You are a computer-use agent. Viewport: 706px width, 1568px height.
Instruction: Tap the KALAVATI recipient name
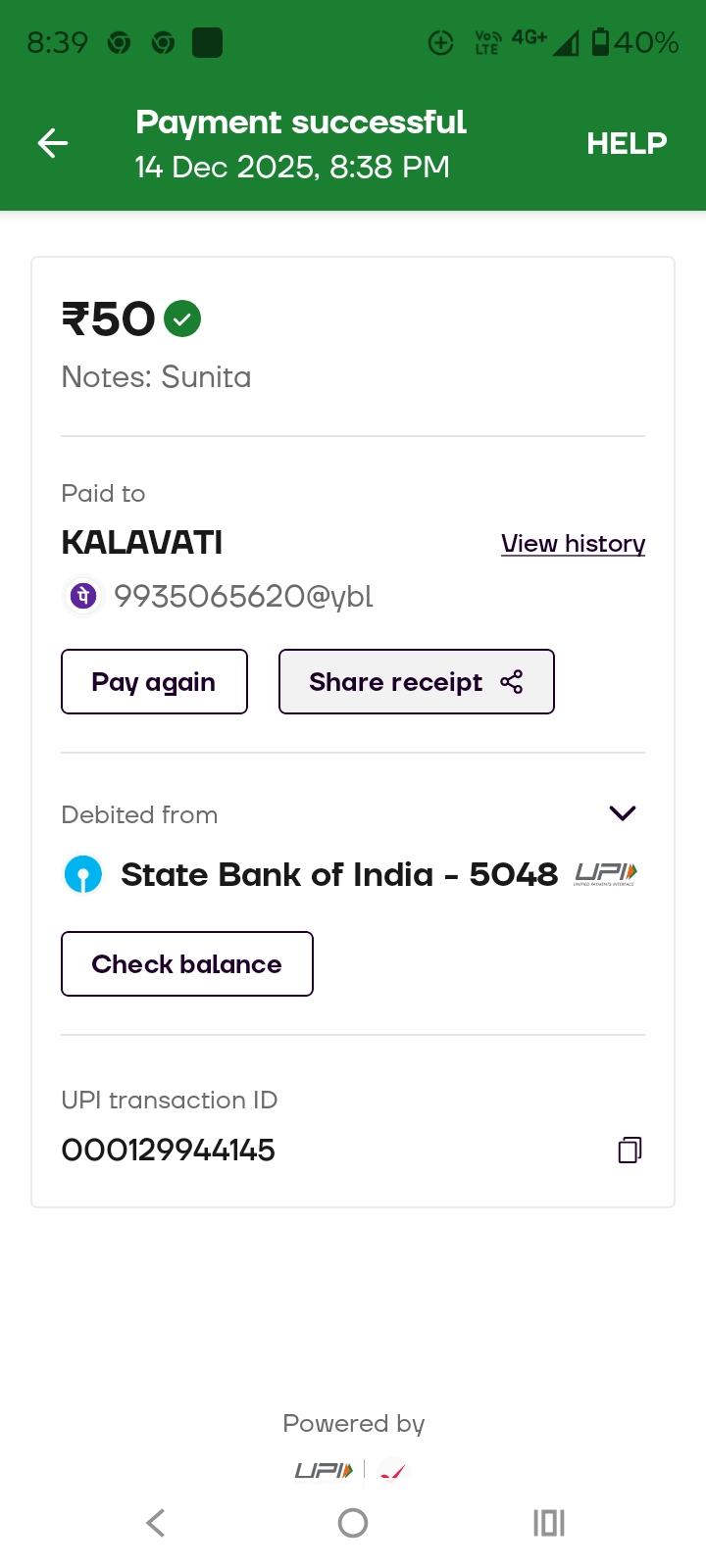tap(142, 543)
